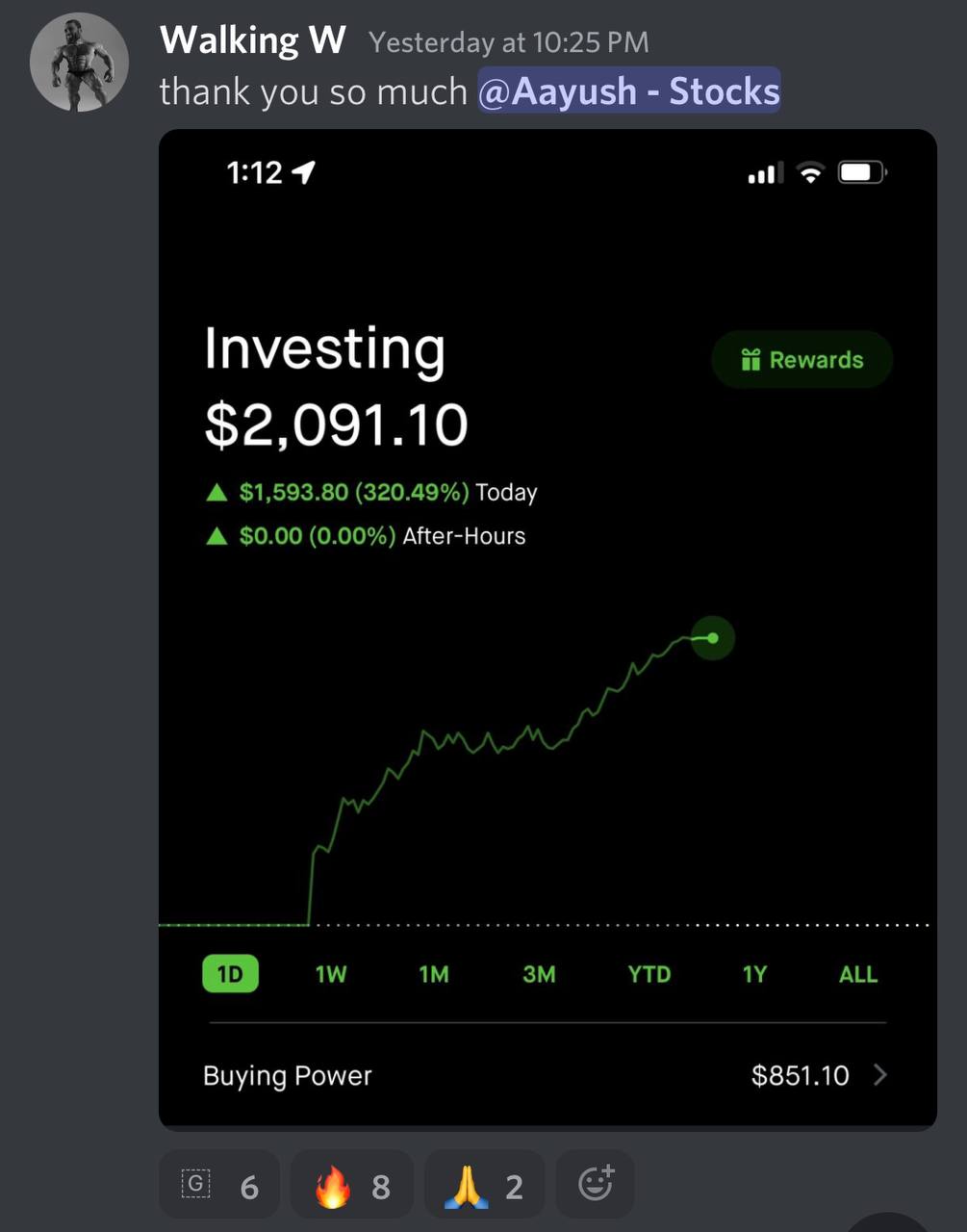Switch chart to 1M range
This screenshot has width=967, height=1232.
[x=434, y=974]
